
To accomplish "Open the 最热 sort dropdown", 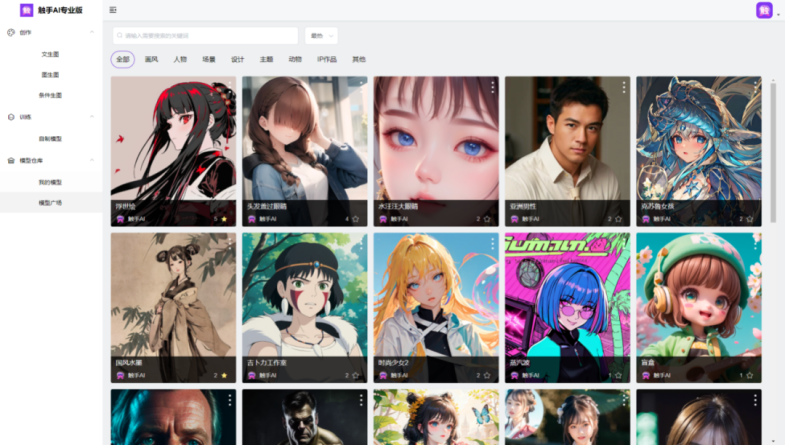I will tap(321, 35).
